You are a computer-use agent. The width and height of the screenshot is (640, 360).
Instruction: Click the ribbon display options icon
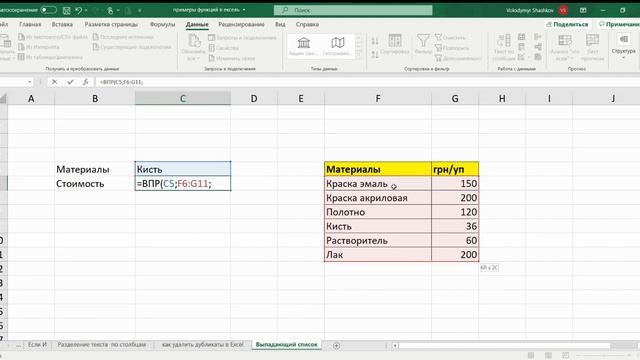click(x=583, y=10)
